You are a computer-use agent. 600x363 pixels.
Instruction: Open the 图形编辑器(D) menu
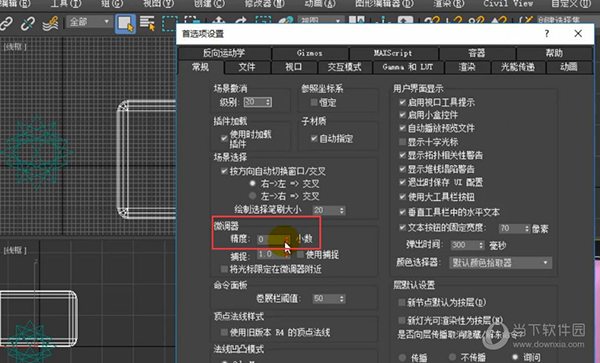point(384,4)
